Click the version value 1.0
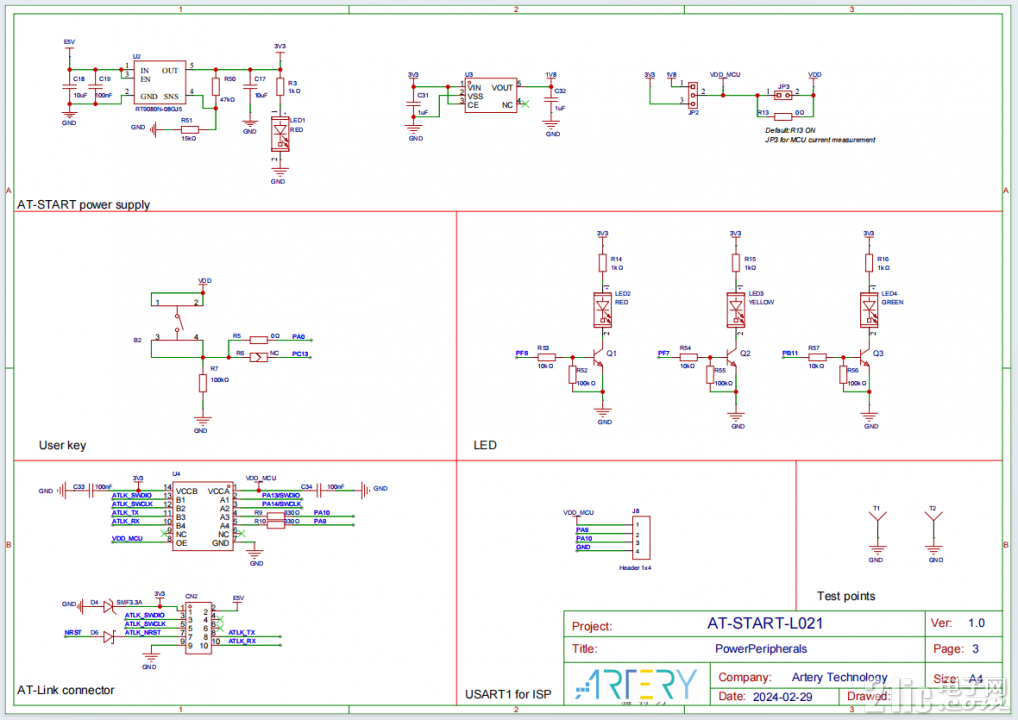Screen dimensions: 1018x720 point(976,623)
